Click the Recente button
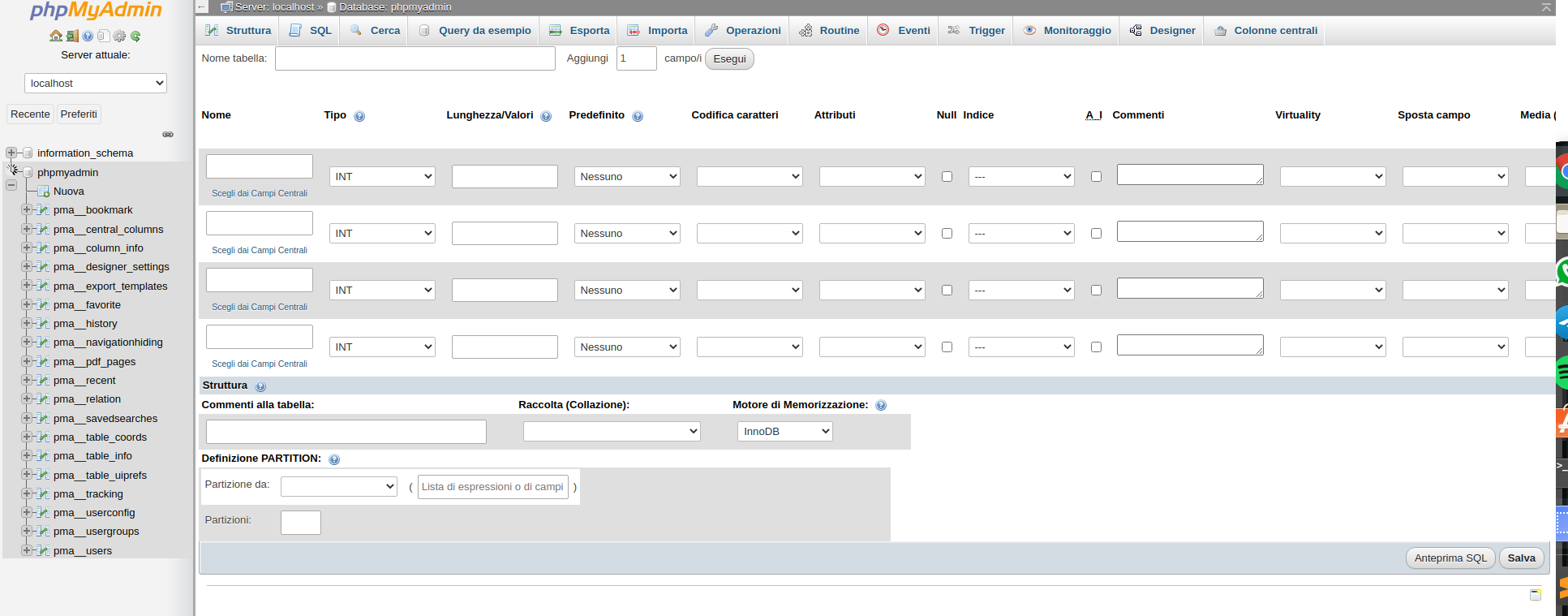The image size is (1568, 616). pos(30,114)
